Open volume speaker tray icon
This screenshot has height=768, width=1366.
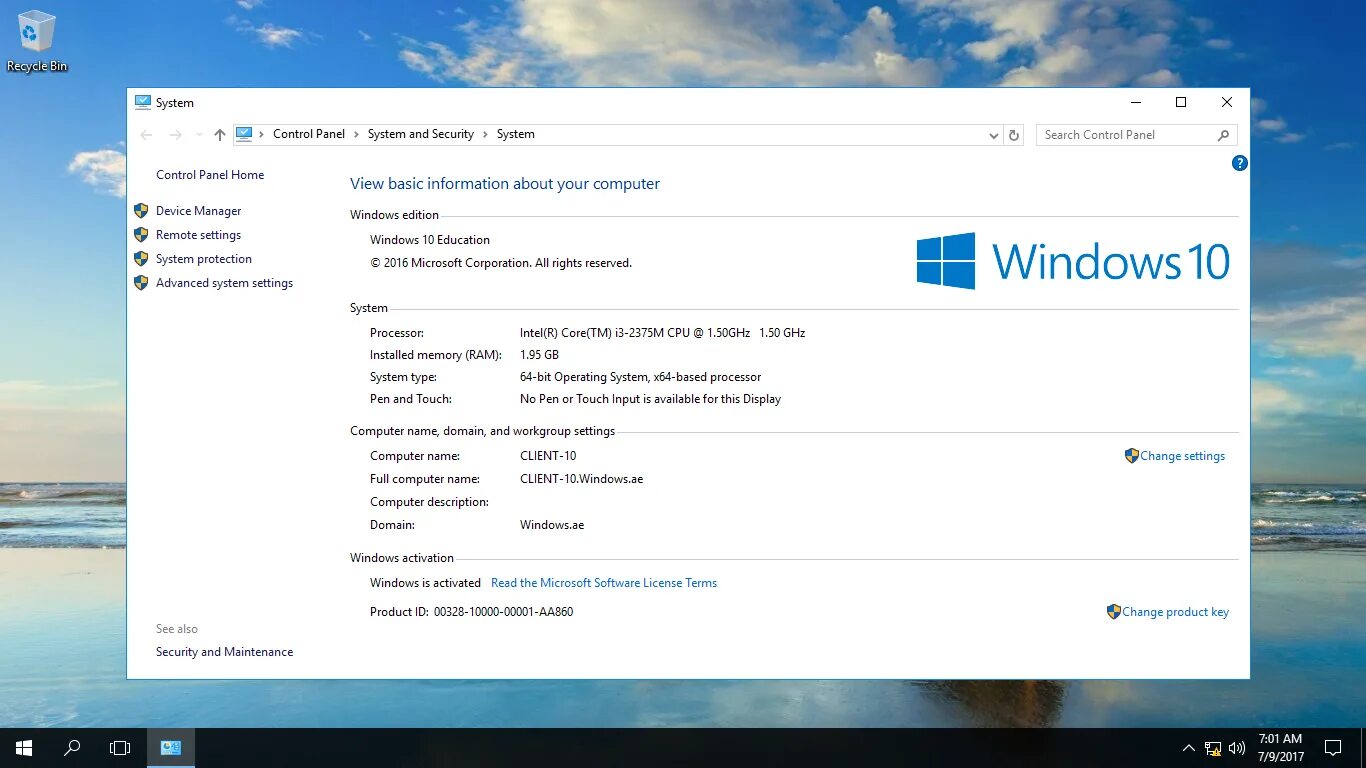[x=1237, y=747]
